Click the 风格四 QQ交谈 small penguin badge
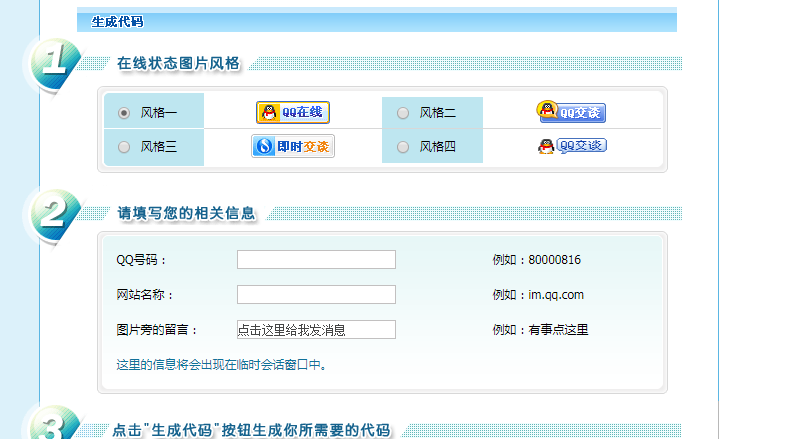 coord(571,147)
